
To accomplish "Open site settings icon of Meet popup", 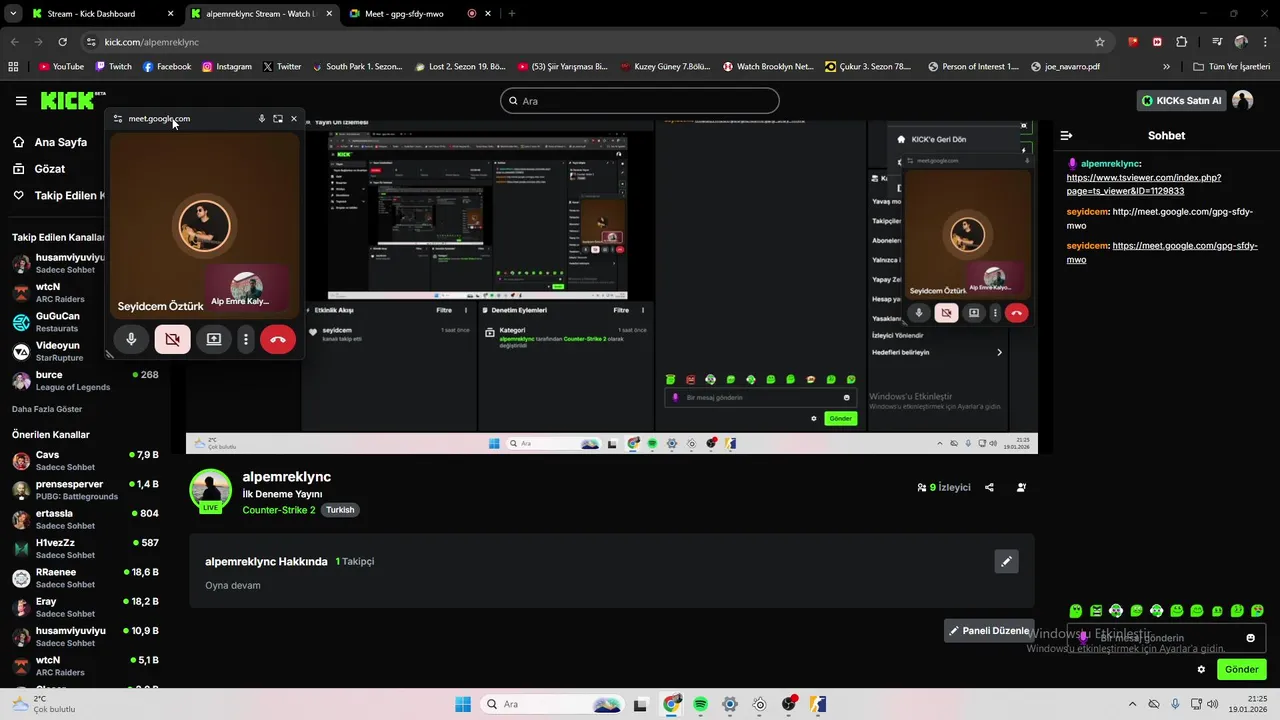I will click(x=118, y=118).
